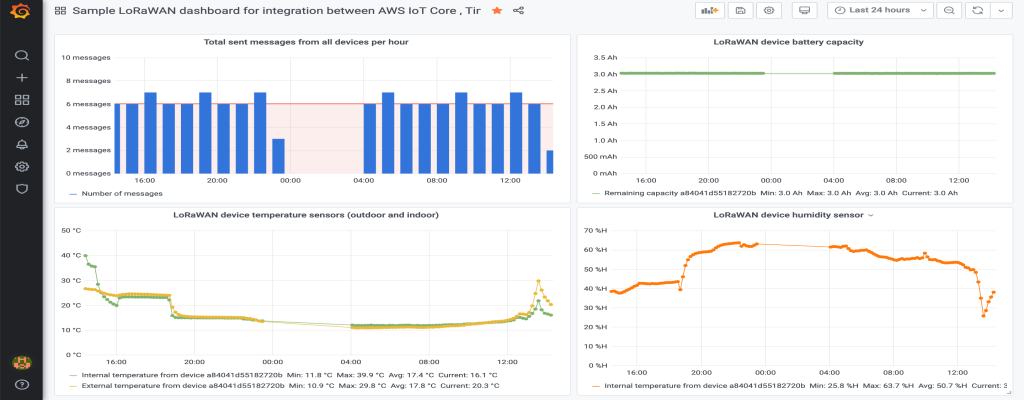This screenshot has width=1024, height=400.
Task: Open the Explore compass icon
Action: click(x=22, y=122)
